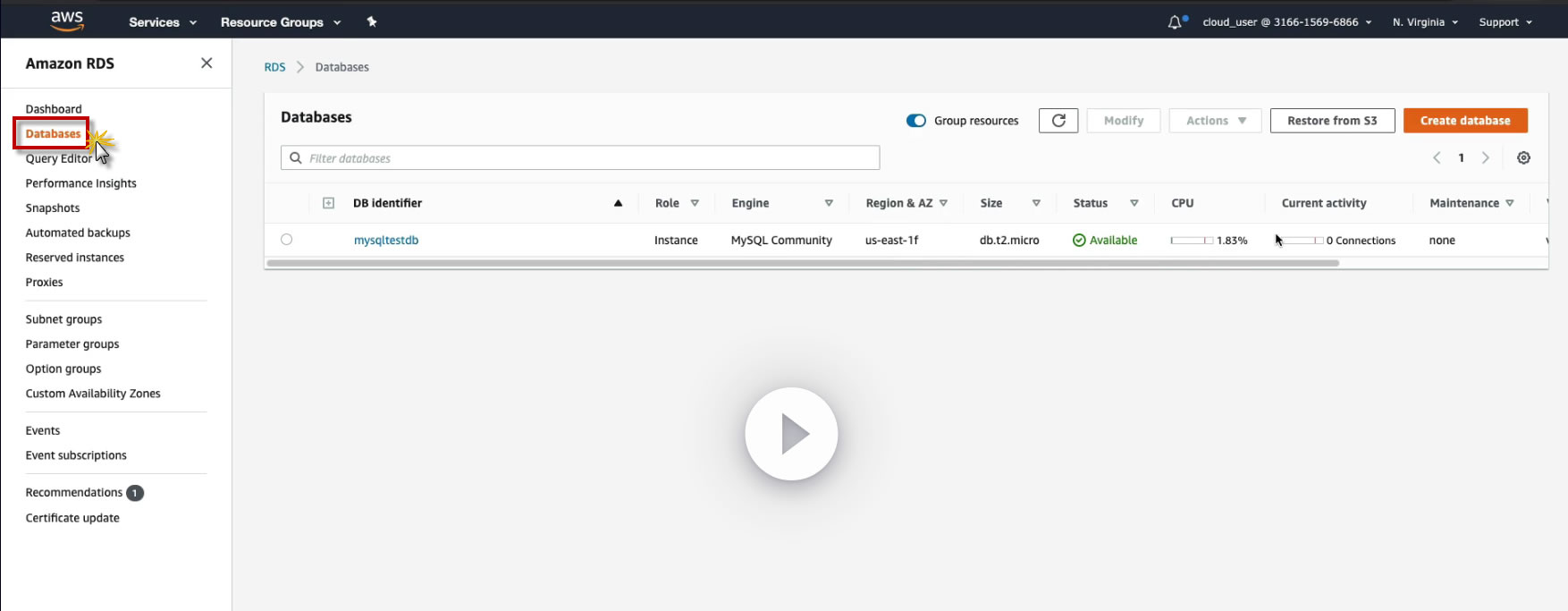Open Option groups in sidebar
The width and height of the screenshot is (1568, 611).
coord(63,369)
